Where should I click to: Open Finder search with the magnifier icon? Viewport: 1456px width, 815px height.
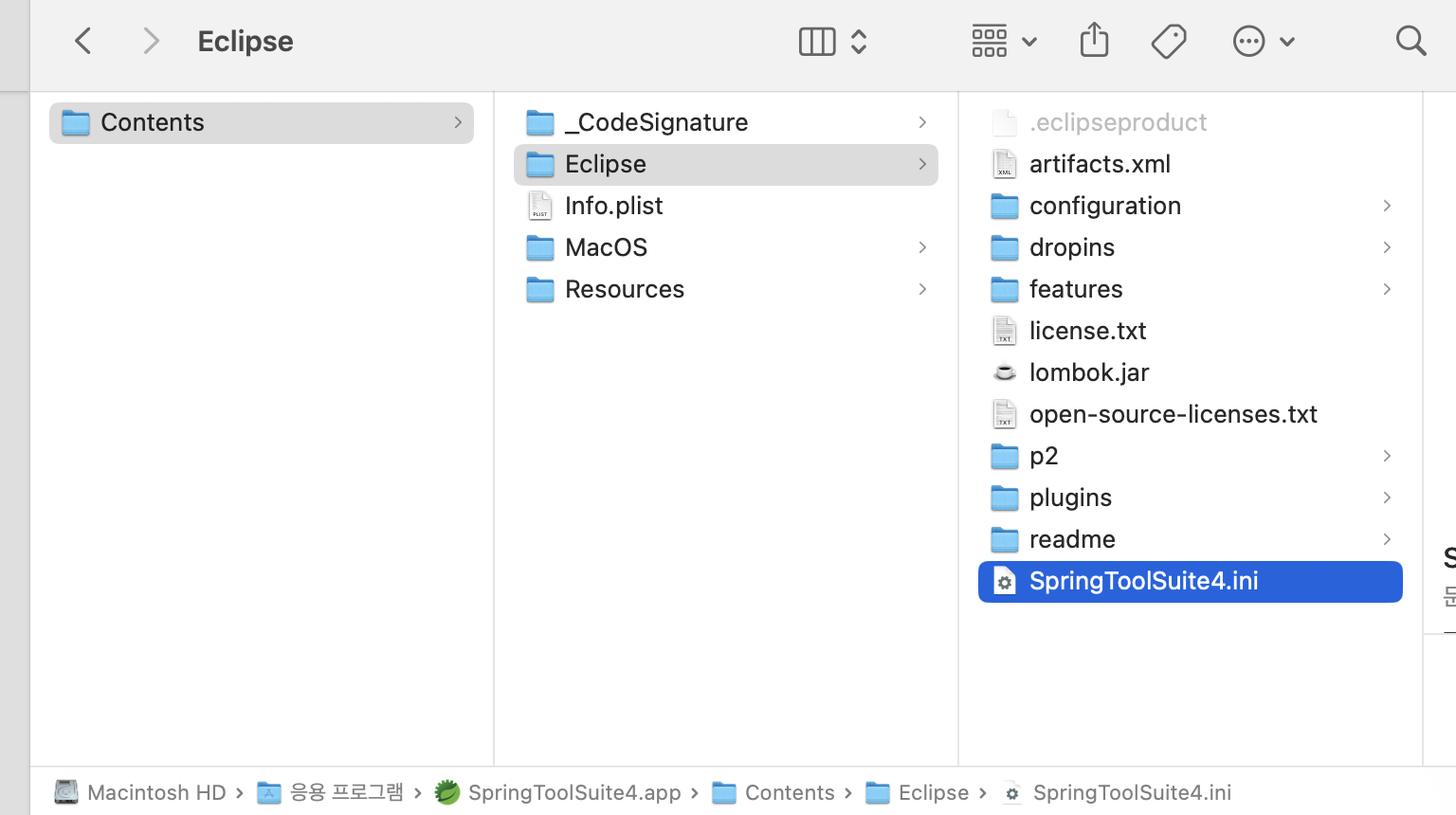(x=1410, y=41)
